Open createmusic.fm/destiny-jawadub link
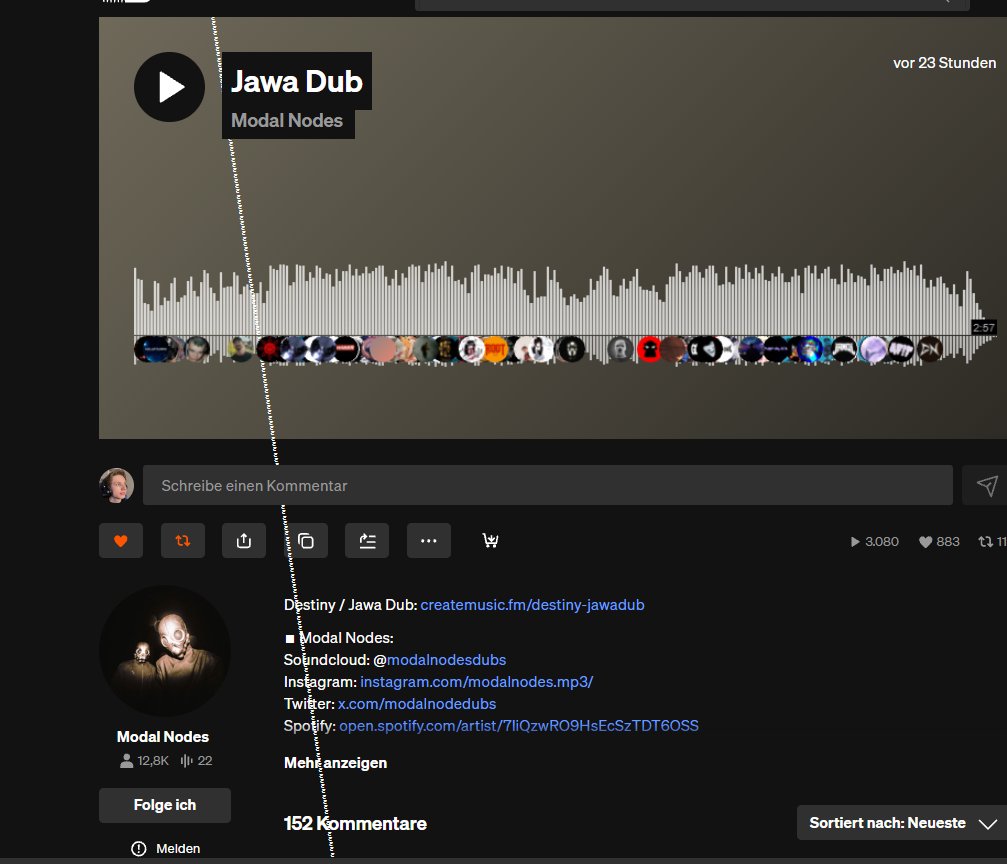 [532, 604]
